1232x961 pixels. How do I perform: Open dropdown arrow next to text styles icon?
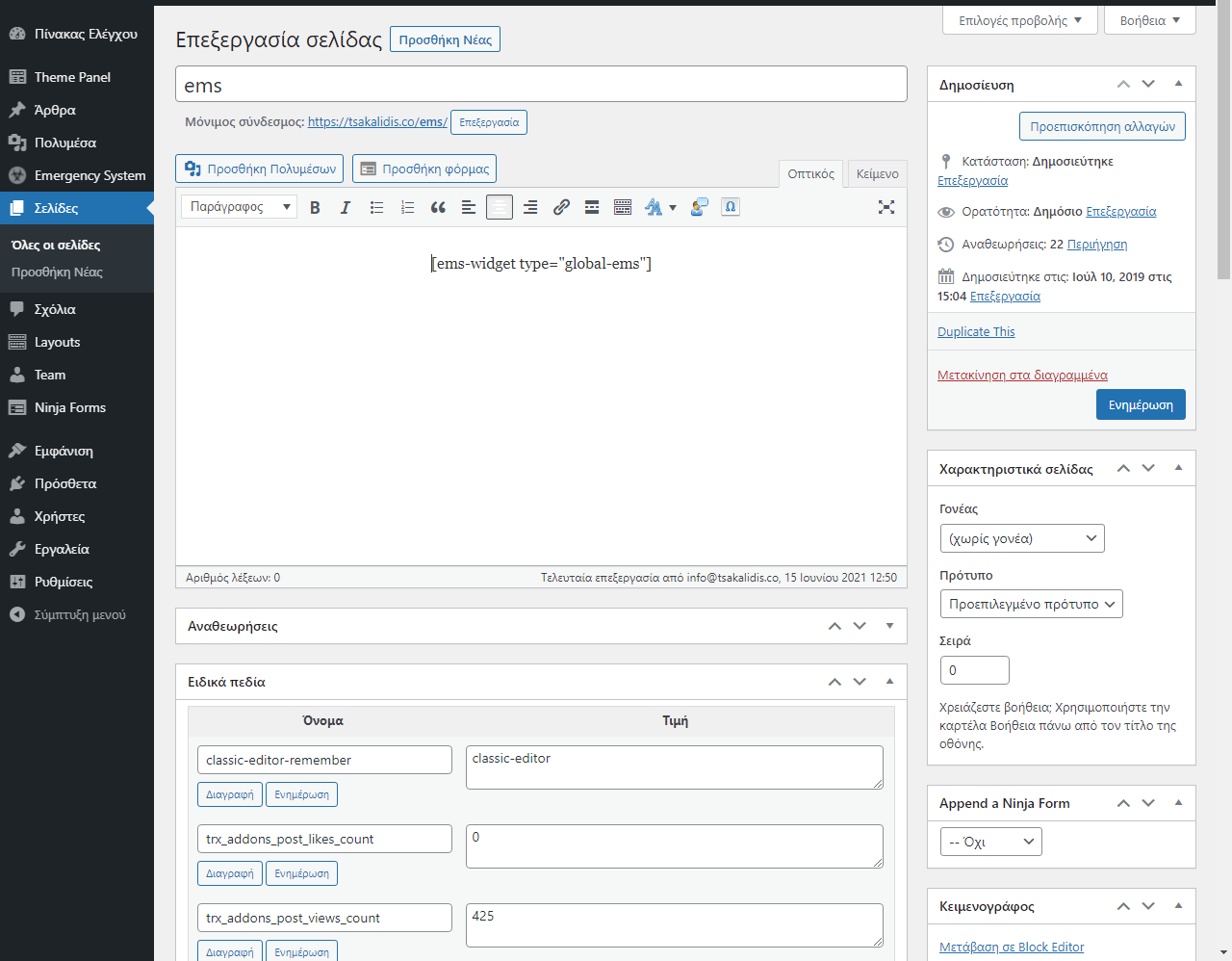pos(673,207)
